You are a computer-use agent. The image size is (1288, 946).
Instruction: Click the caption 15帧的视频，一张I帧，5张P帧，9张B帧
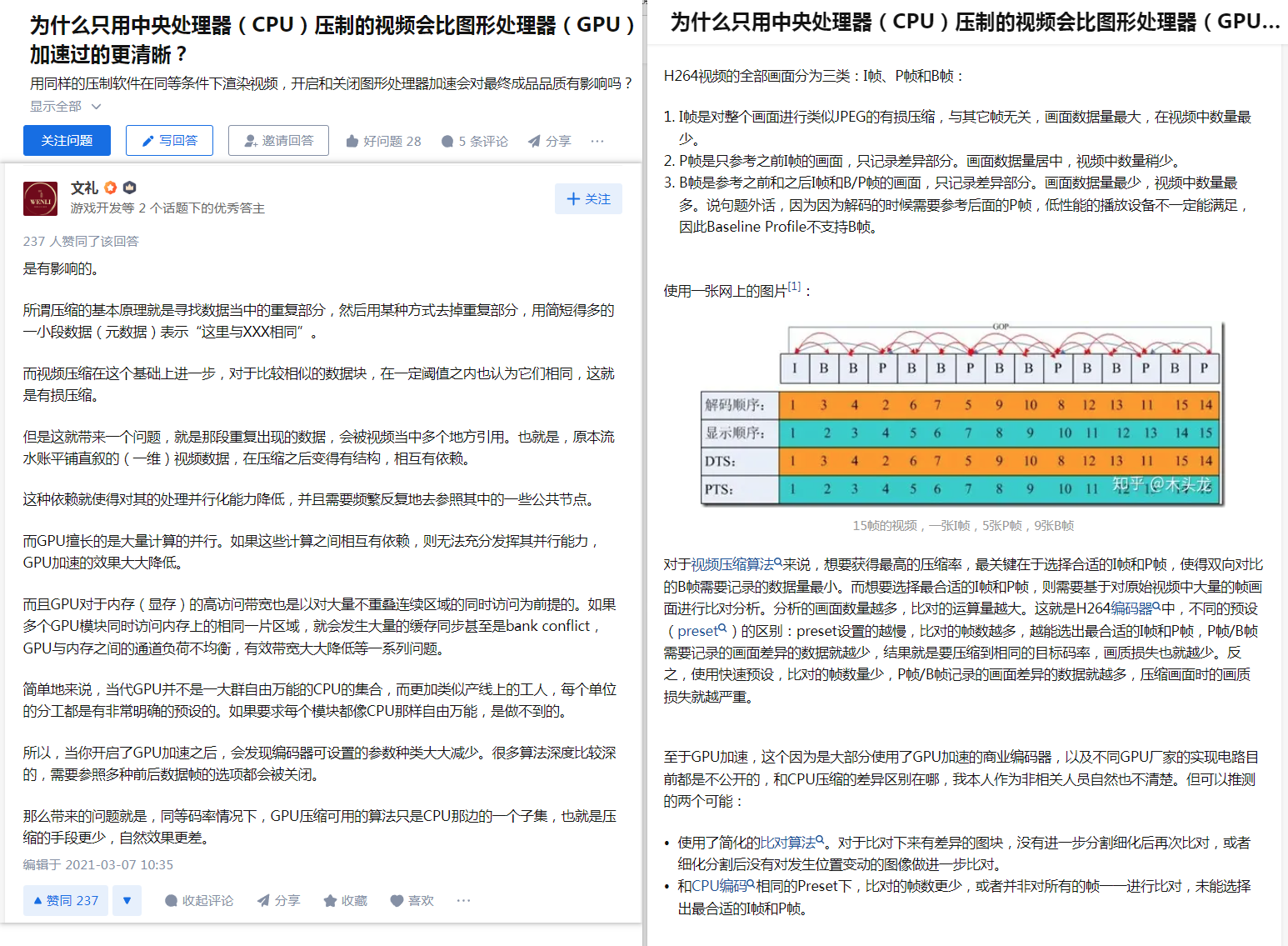point(963,526)
